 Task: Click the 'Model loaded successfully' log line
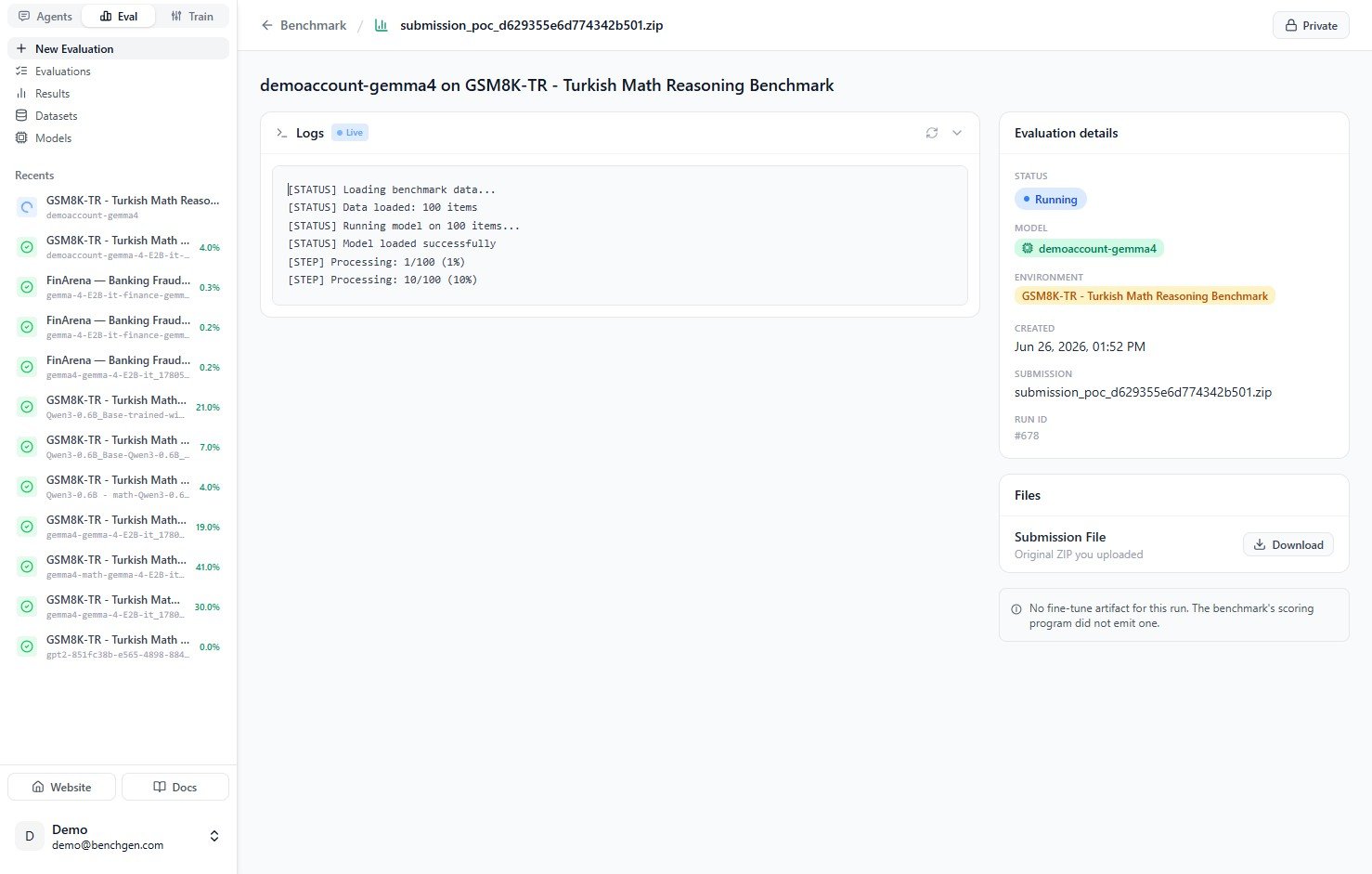(x=392, y=243)
